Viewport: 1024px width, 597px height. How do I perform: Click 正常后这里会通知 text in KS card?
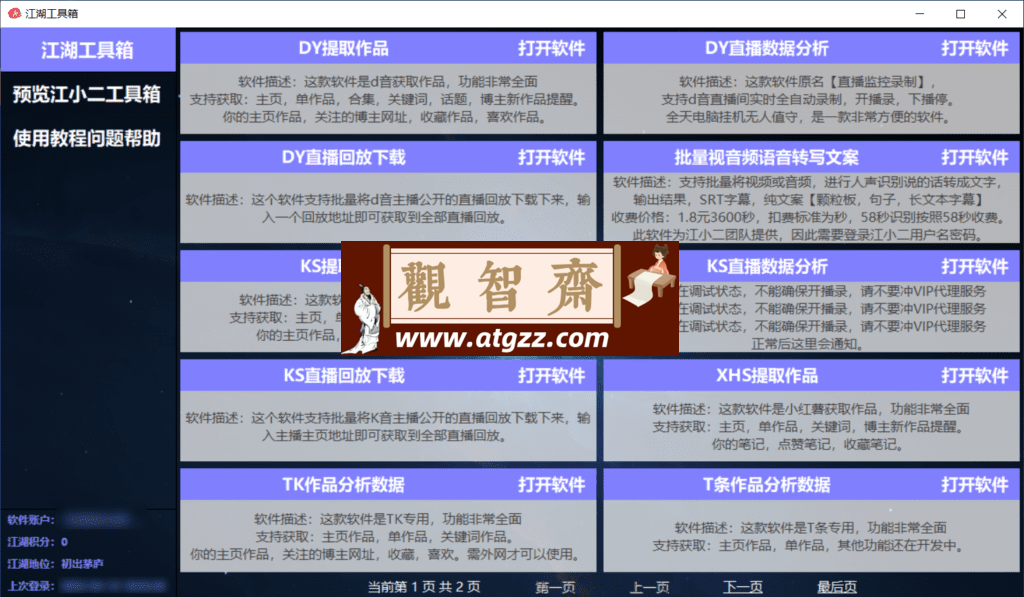(807, 344)
